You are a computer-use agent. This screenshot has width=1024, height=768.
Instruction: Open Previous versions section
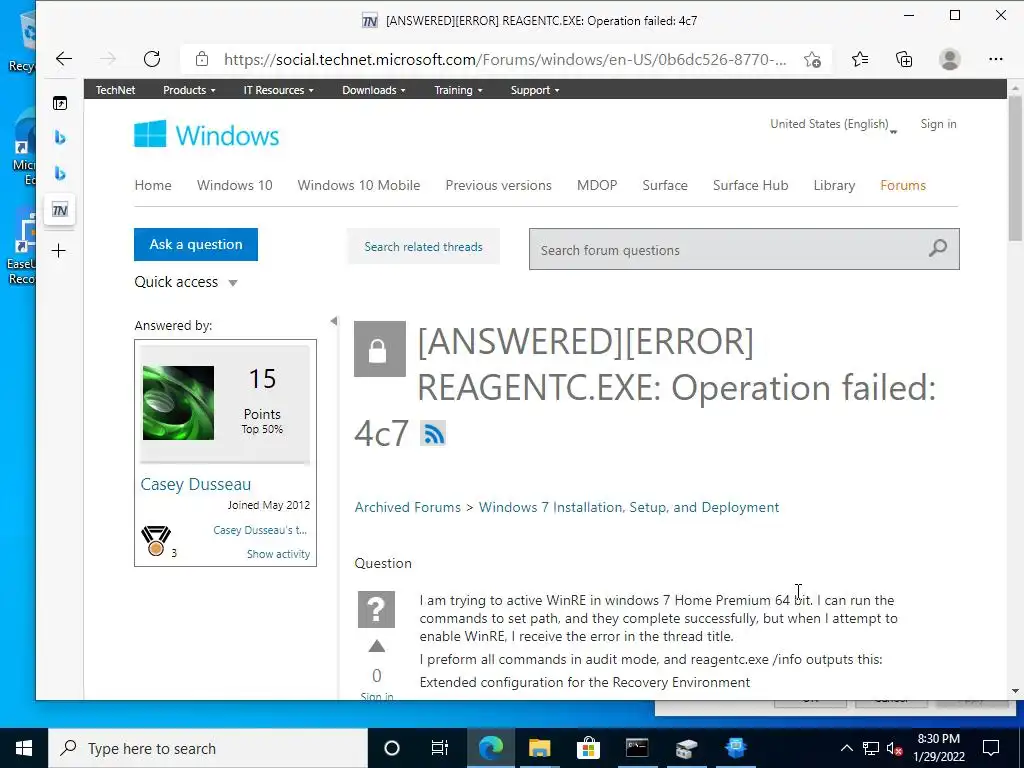(498, 185)
